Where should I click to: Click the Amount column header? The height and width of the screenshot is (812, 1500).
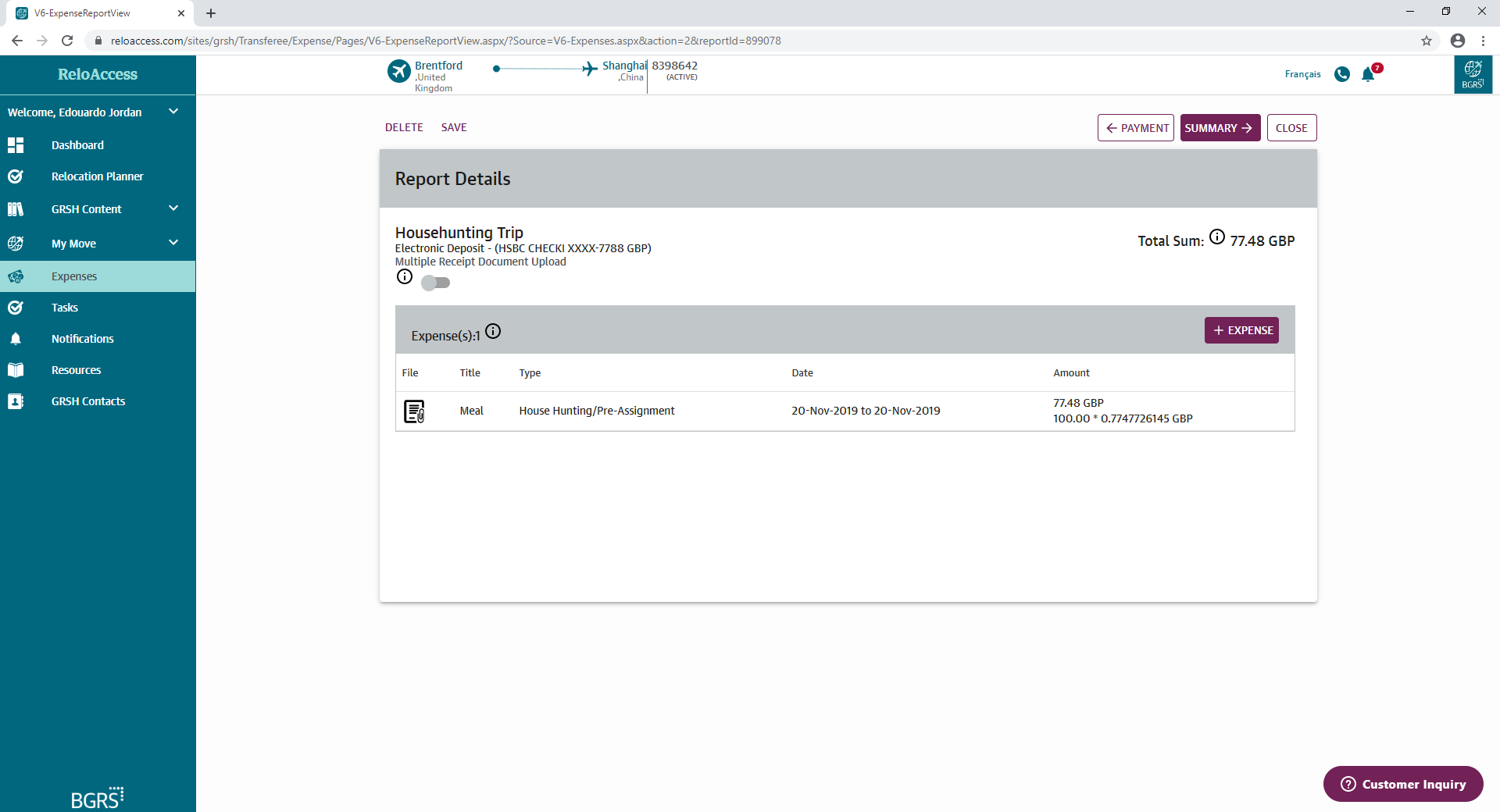tap(1071, 372)
